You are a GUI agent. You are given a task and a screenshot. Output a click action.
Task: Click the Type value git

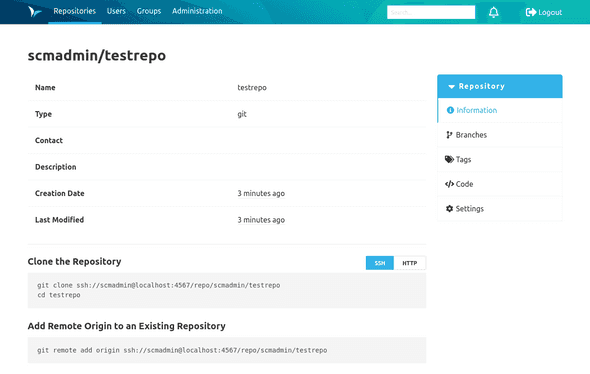coord(242,114)
